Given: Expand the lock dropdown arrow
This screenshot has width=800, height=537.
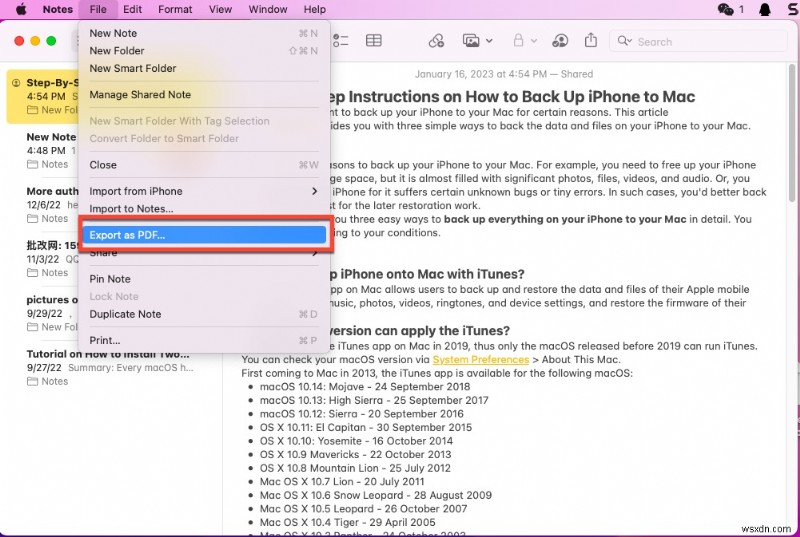Looking at the screenshot, I should point(534,41).
